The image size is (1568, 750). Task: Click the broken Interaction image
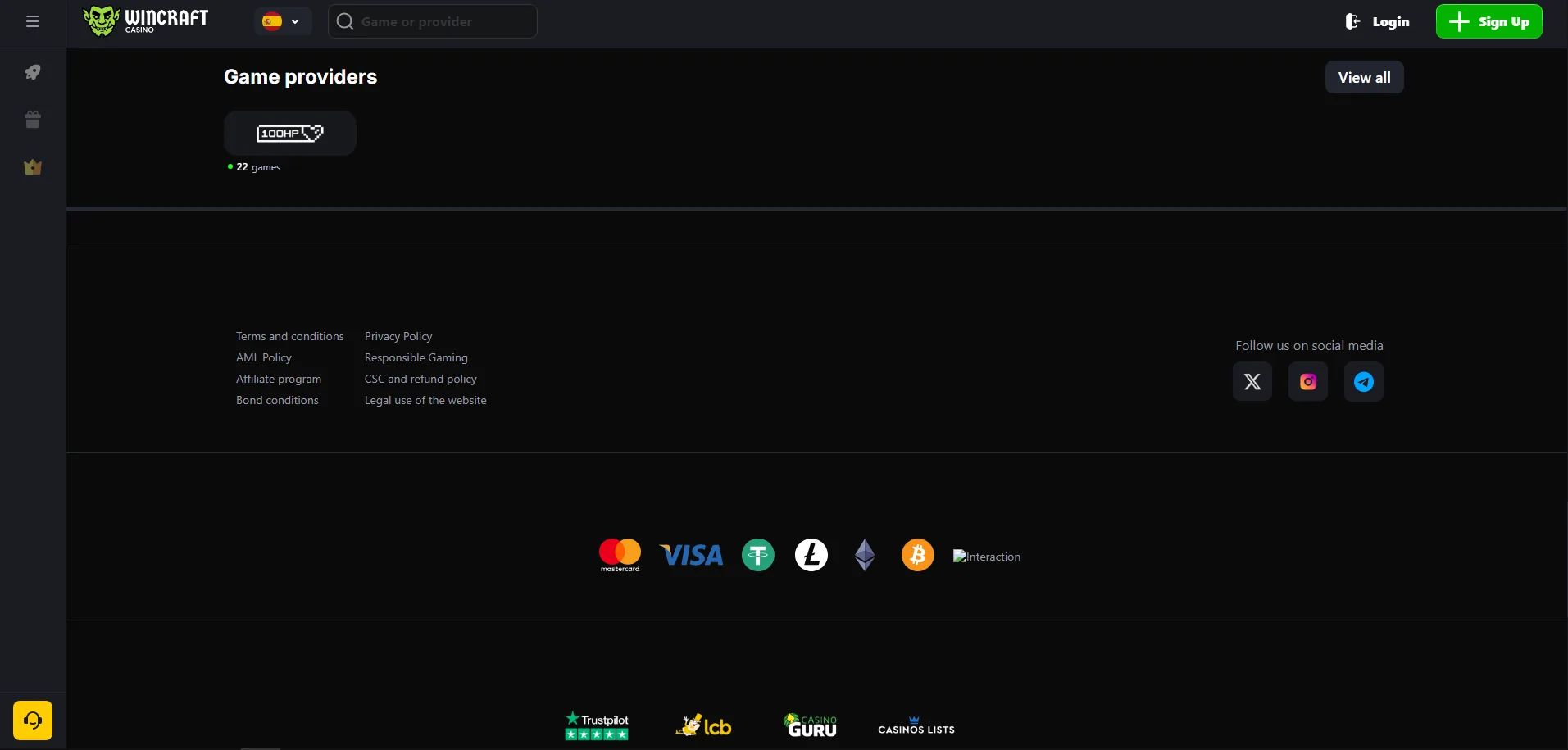[x=987, y=557]
